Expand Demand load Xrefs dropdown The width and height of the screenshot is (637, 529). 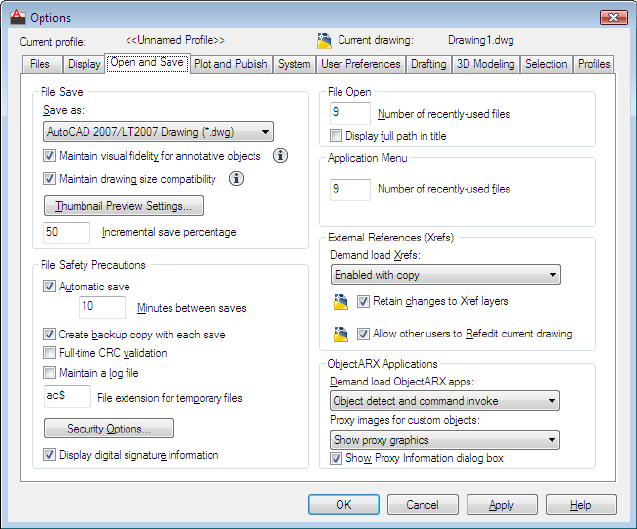point(446,275)
